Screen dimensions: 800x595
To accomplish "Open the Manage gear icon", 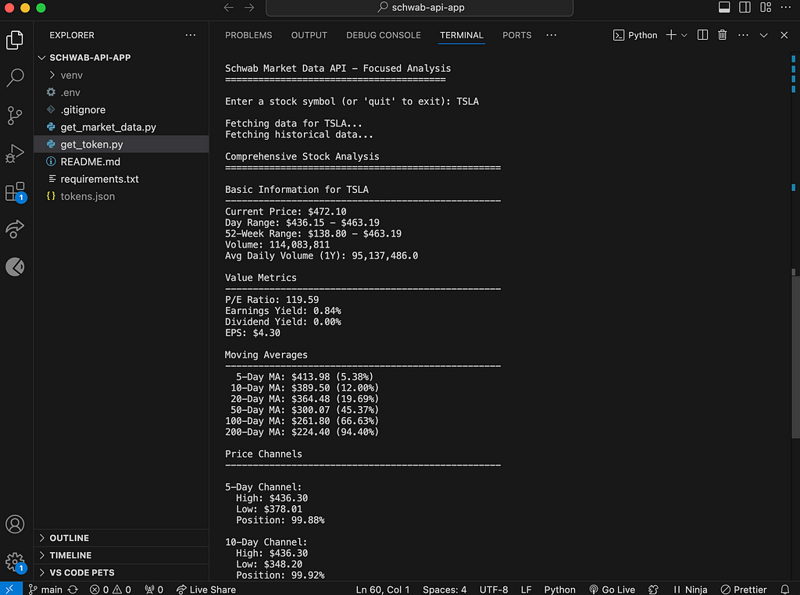I will coord(15,561).
